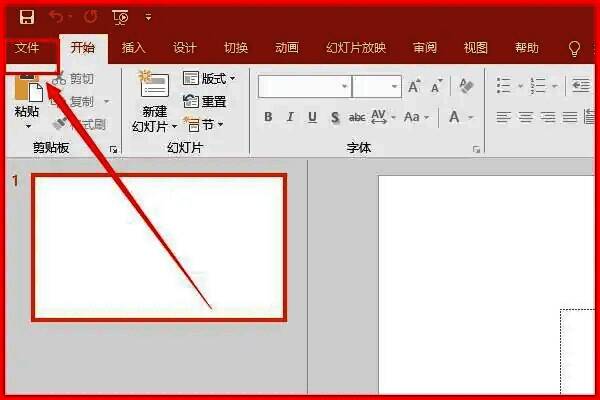600x400 pixels.
Task: Switch to the Insert (插入) tab
Action: tap(133, 48)
